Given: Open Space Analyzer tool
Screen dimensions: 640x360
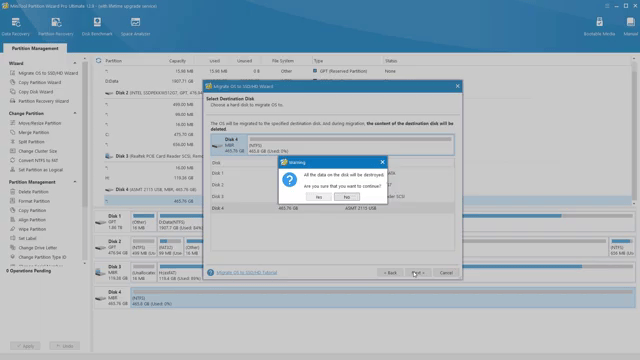Looking at the screenshot, I should click(136, 27).
